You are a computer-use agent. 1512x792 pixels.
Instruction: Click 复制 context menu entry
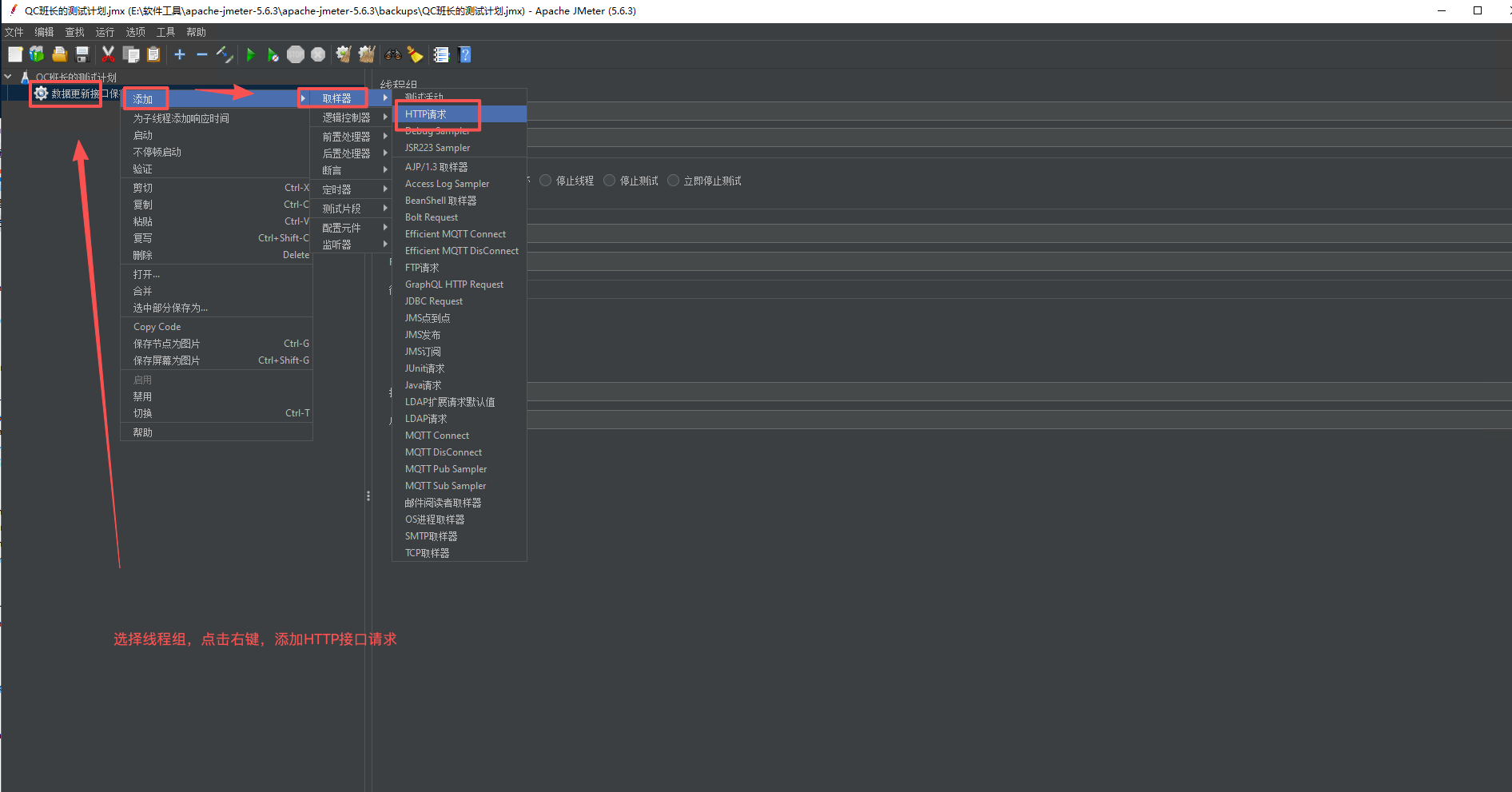point(216,205)
